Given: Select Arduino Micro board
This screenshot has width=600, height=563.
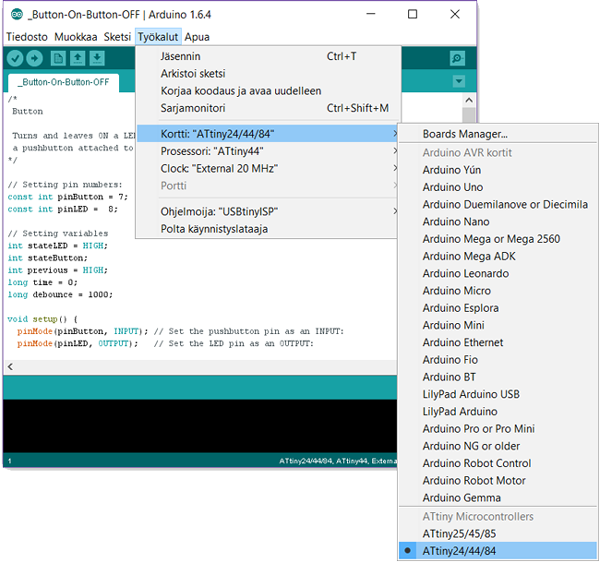Looking at the screenshot, I should point(498,290).
